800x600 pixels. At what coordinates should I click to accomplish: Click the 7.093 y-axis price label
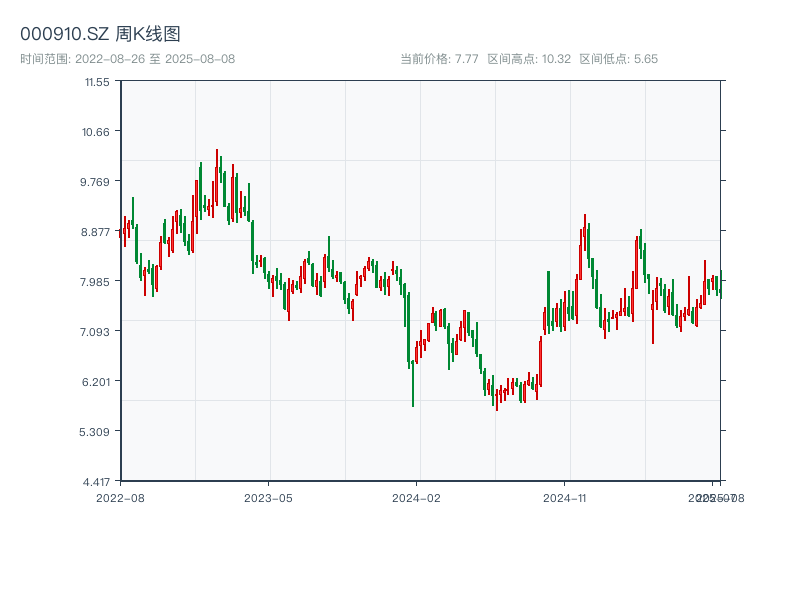[96, 332]
